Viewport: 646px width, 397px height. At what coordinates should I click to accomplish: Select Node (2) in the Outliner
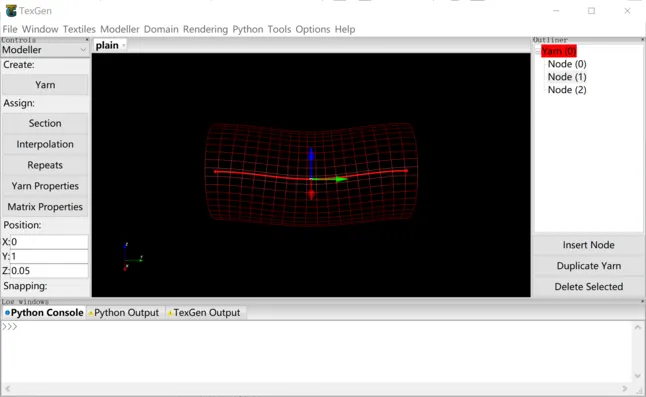point(567,90)
